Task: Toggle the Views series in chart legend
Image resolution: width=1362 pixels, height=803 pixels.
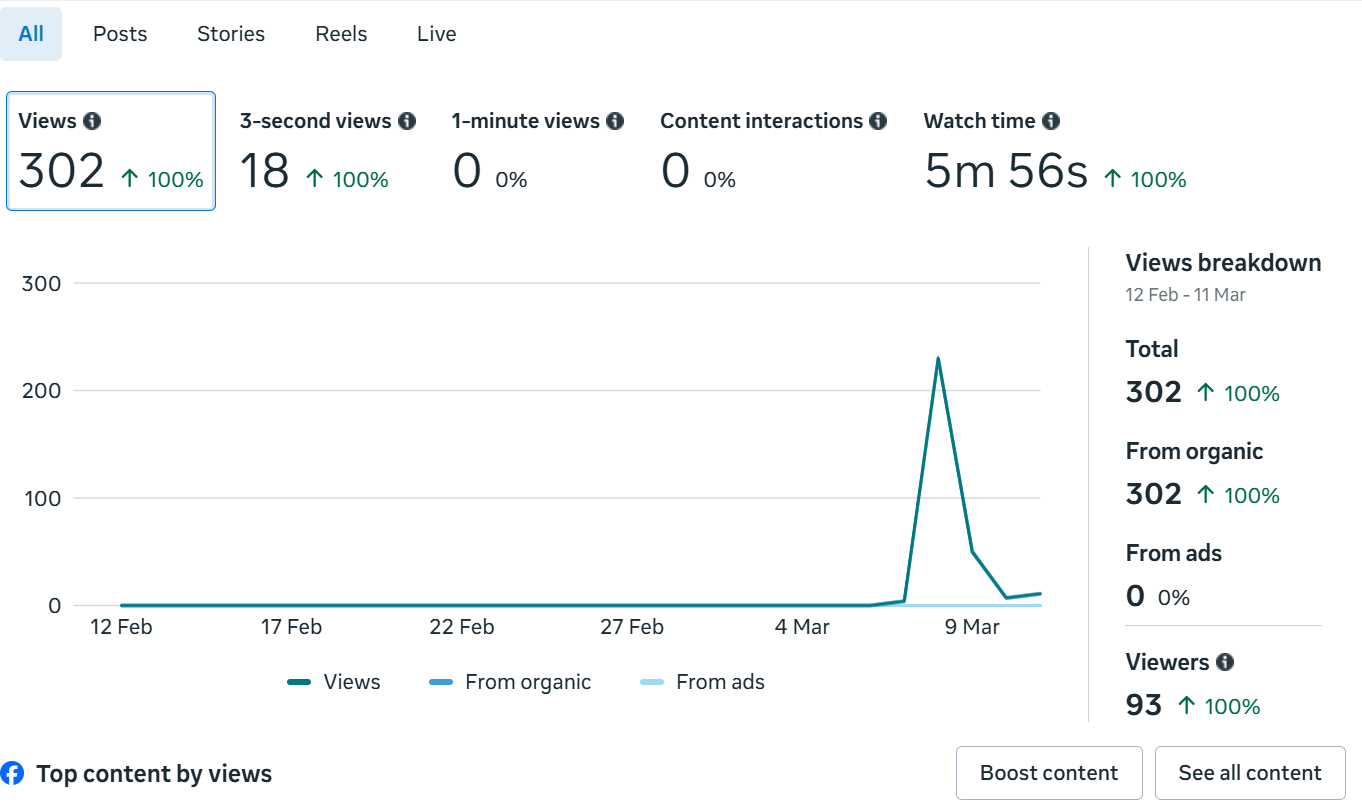Action: tap(334, 682)
